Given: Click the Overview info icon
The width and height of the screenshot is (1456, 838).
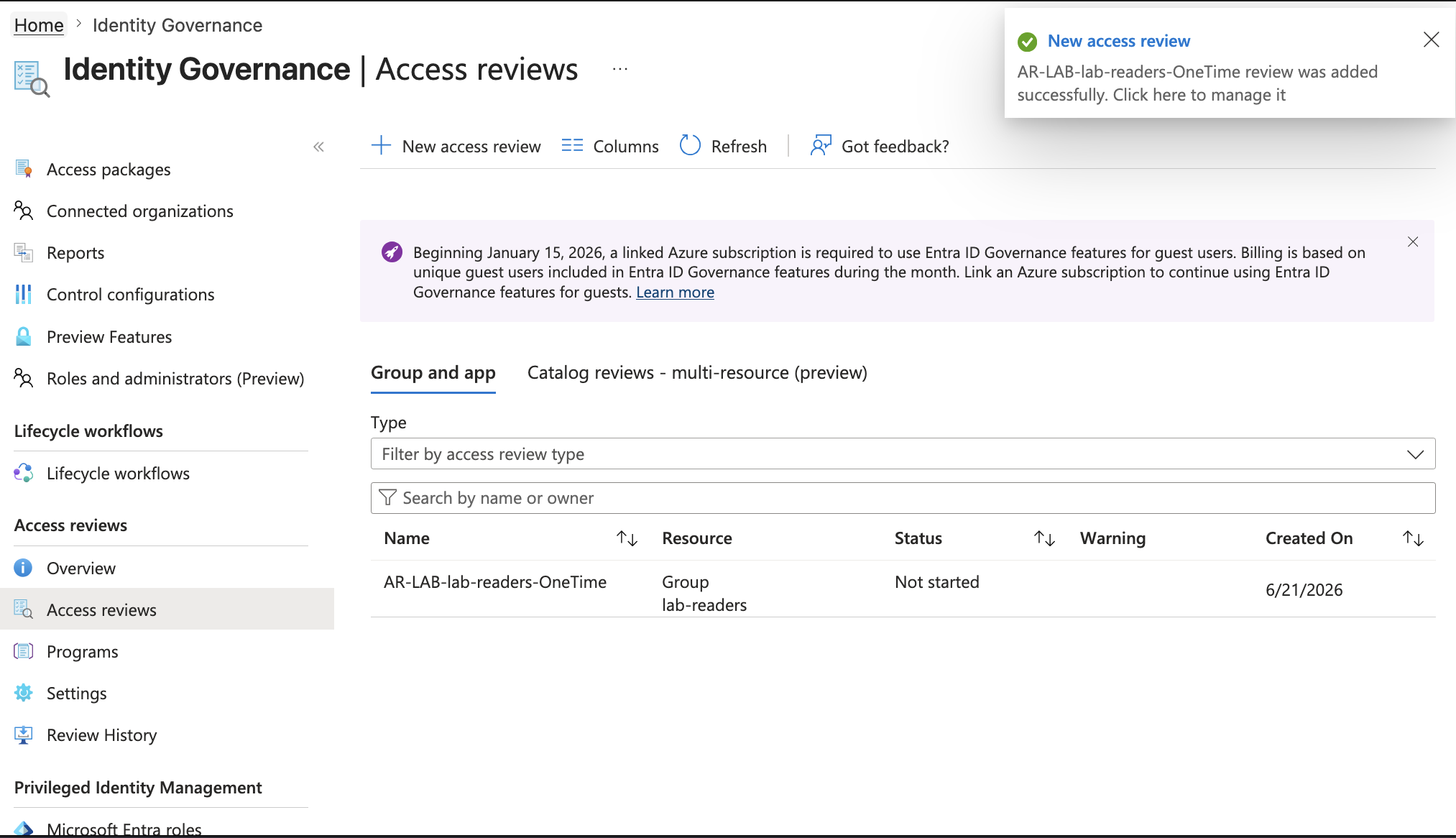Looking at the screenshot, I should point(24,568).
